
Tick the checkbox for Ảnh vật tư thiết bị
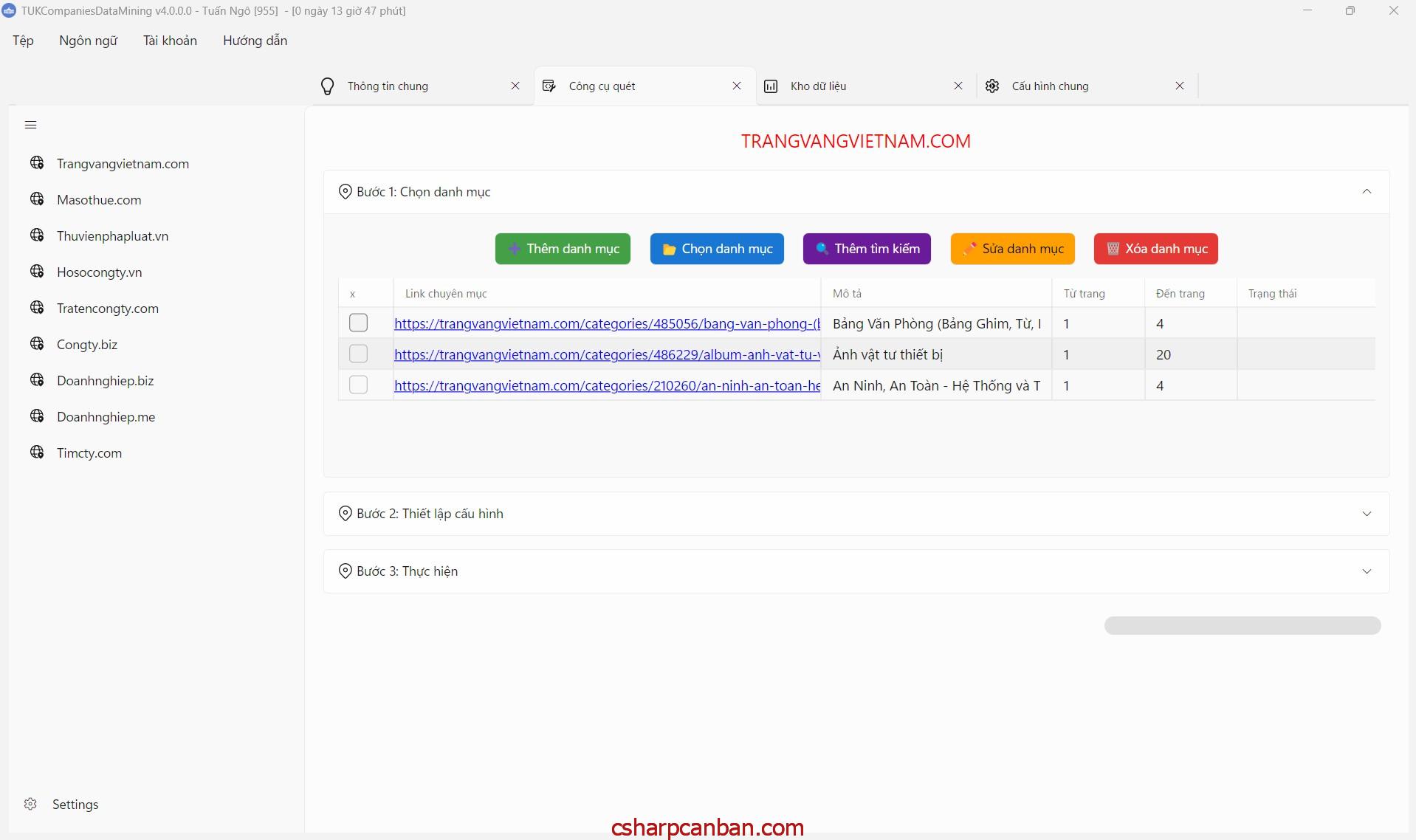click(x=358, y=354)
